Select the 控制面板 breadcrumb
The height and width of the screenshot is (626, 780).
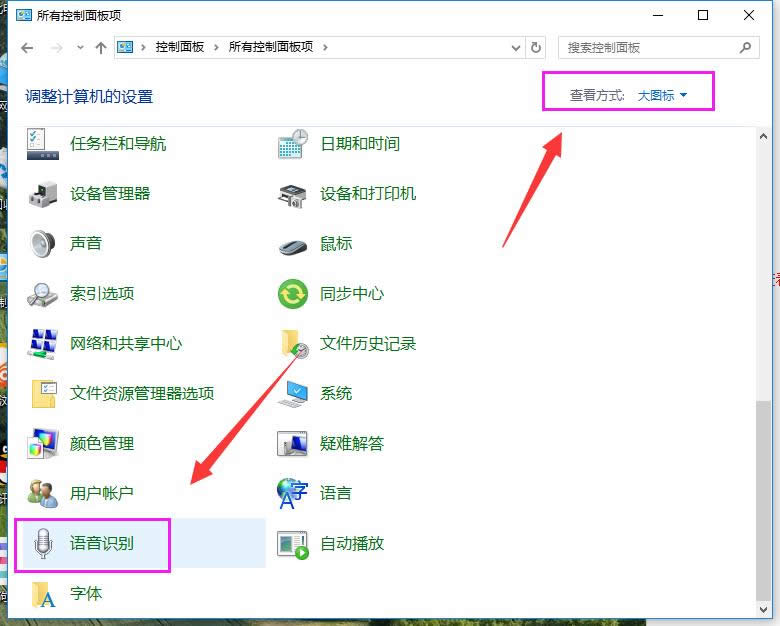coord(180,47)
